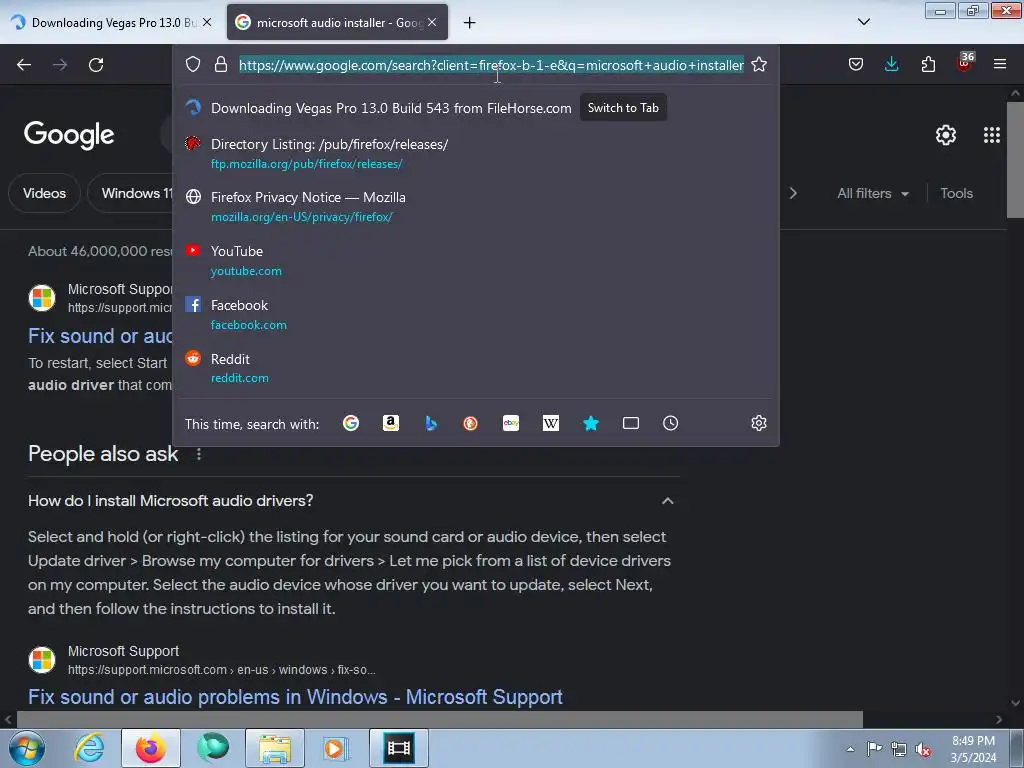Click the Firefox taskbar button
Image resolution: width=1024 pixels, height=768 pixels.
pyautogui.click(x=151, y=748)
